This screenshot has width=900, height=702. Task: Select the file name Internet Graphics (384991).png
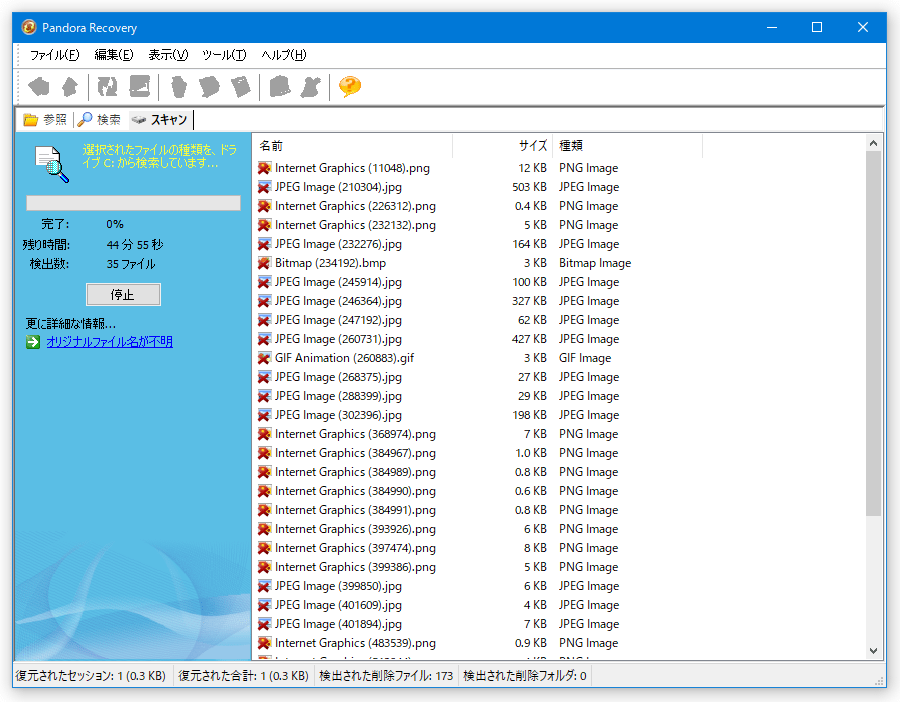coord(355,510)
